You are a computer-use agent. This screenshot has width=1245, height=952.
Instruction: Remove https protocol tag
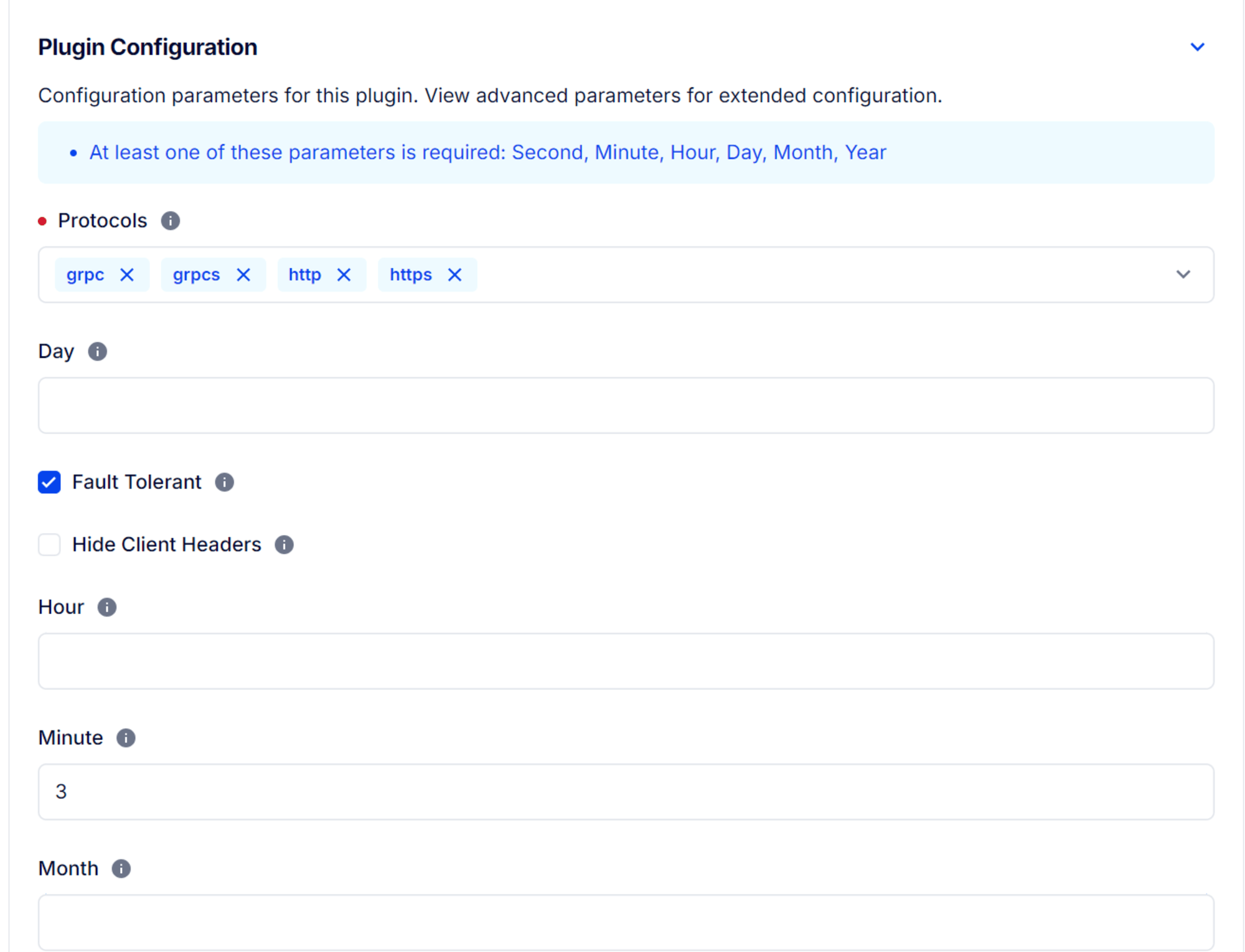(456, 274)
